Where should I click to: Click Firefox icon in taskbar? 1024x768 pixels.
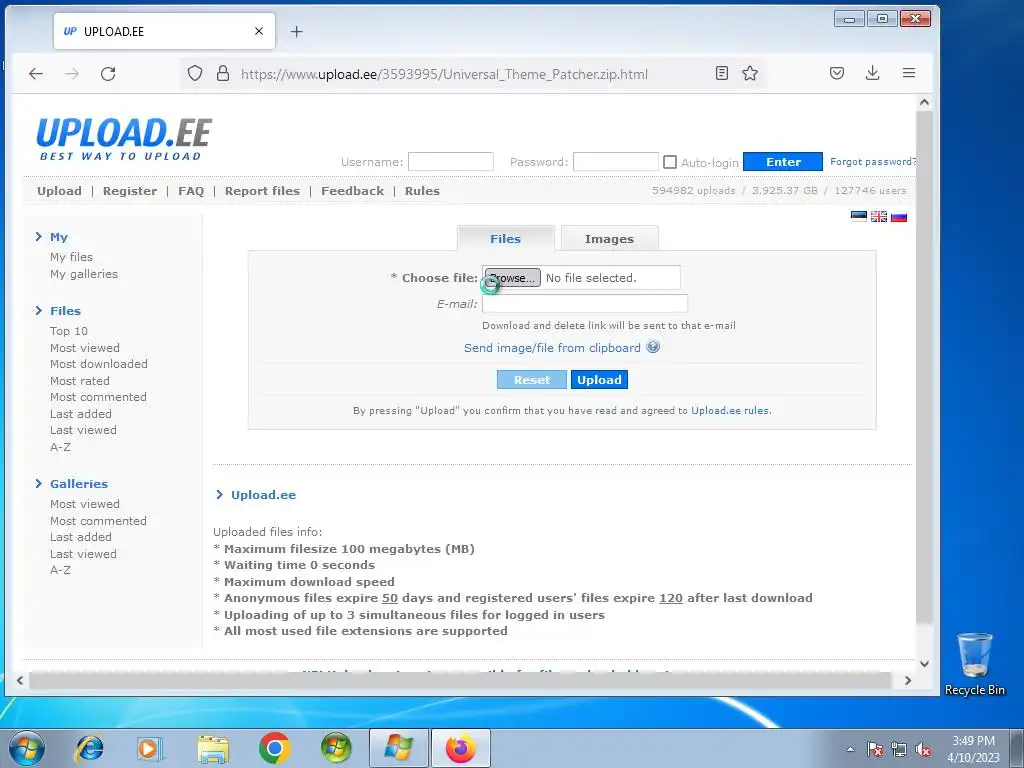460,748
